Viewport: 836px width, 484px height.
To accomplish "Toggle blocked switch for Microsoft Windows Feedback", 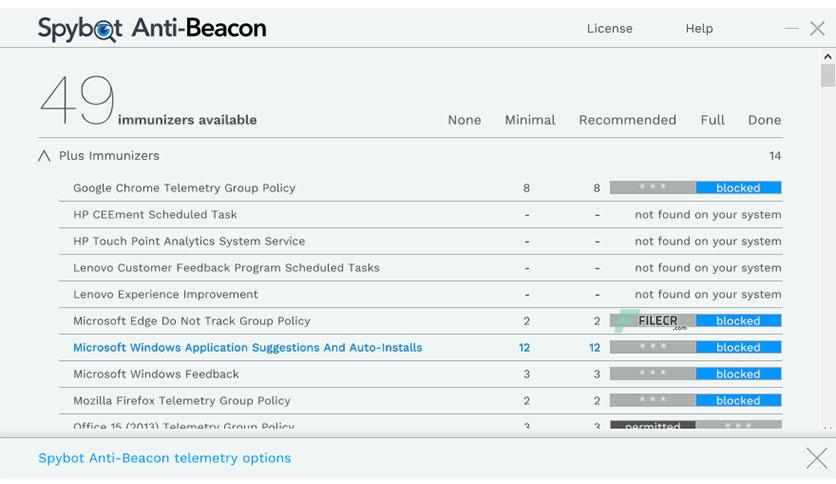I will pyautogui.click(x=696, y=374).
